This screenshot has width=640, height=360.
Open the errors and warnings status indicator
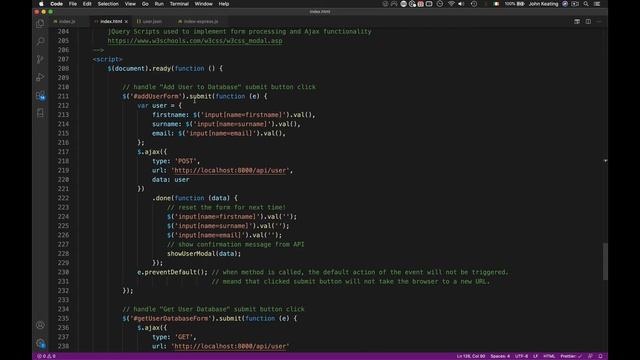point(46,356)
